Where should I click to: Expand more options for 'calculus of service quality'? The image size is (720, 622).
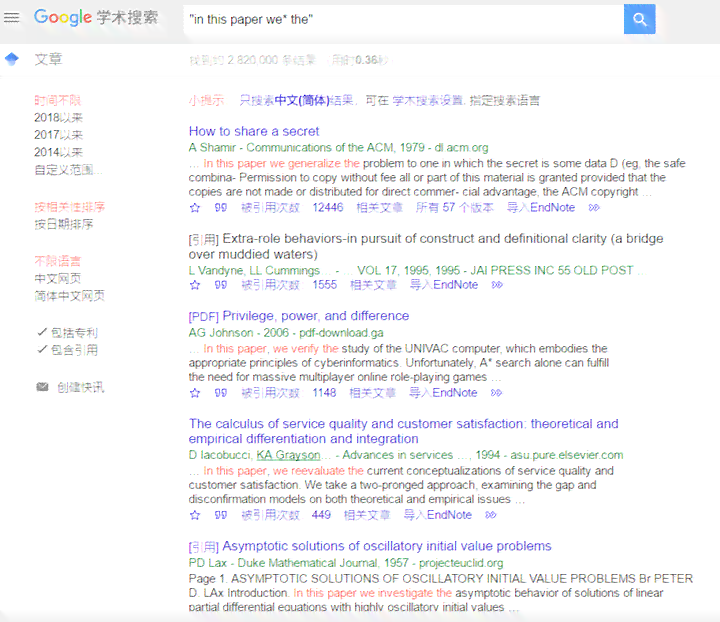491,515
